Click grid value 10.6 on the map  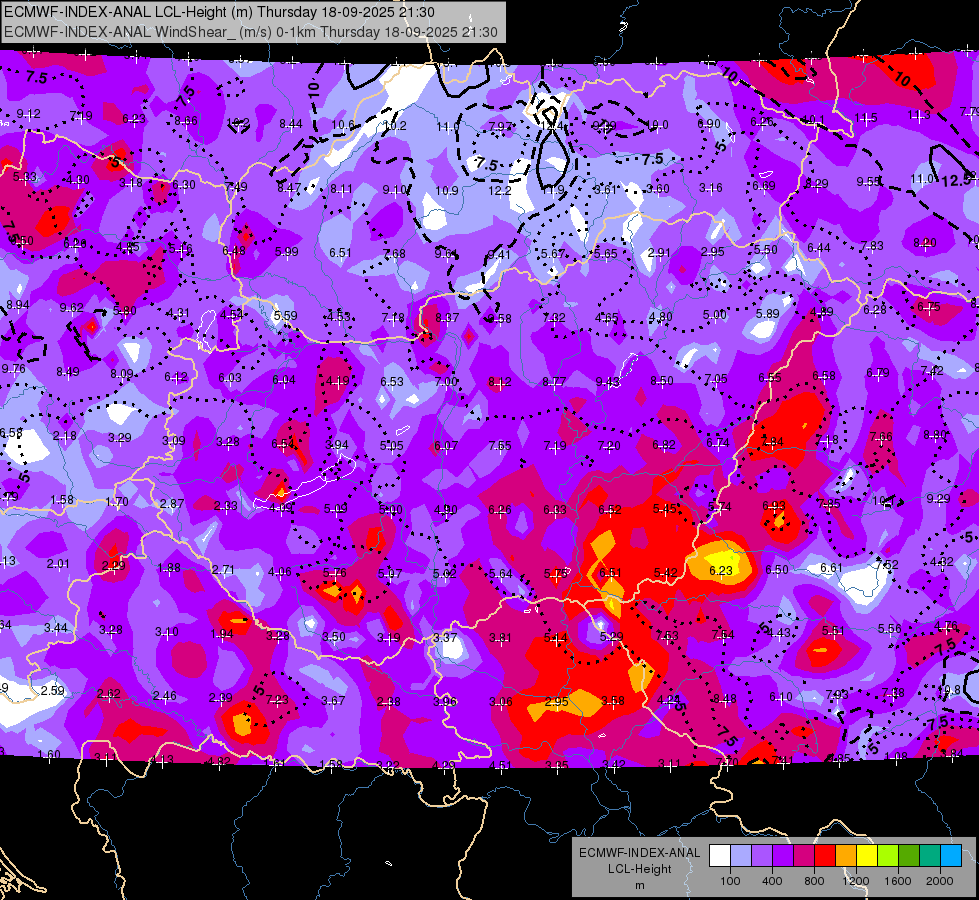[x=342, y=125]
